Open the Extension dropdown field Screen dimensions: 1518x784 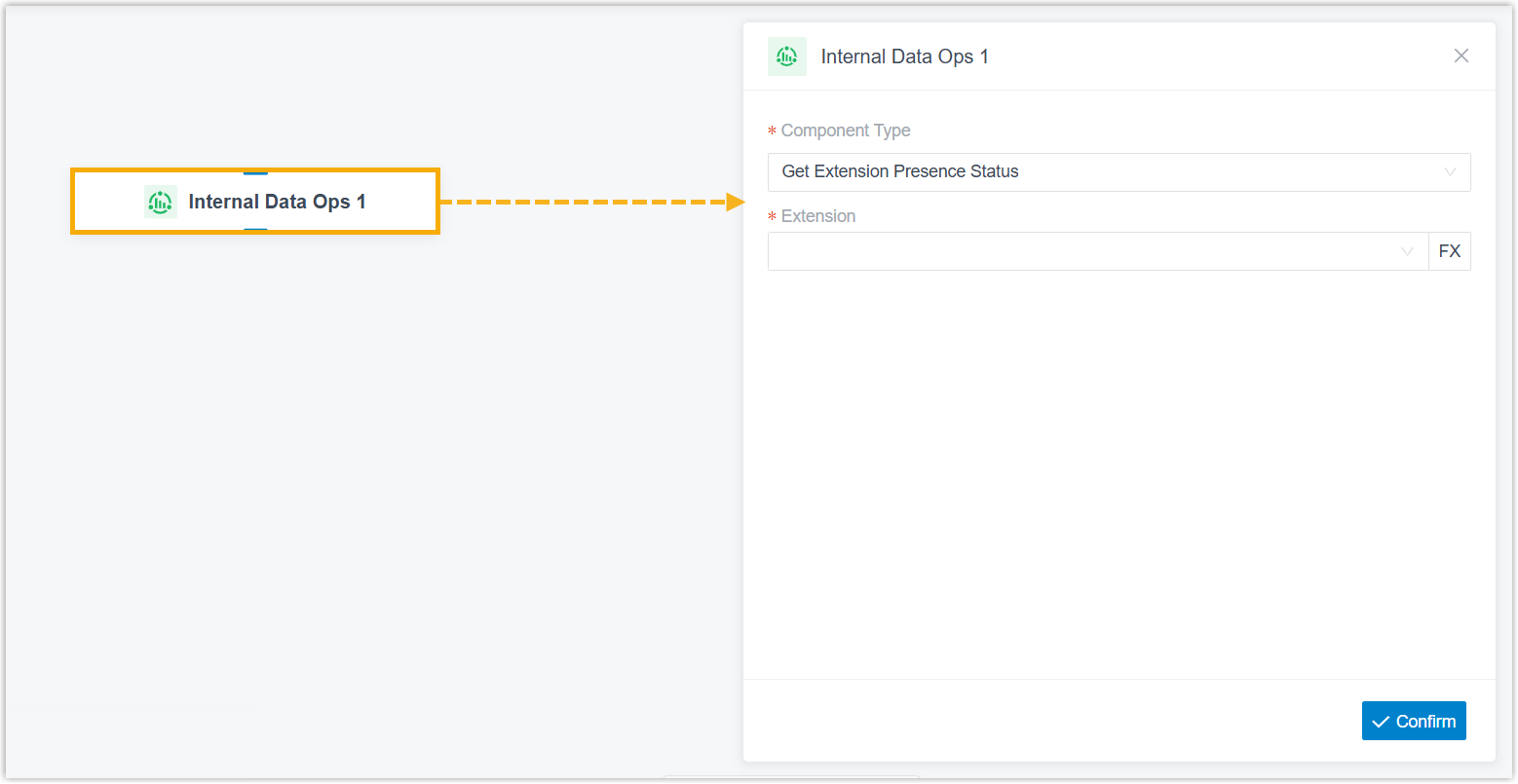(x=1098, y=251)
